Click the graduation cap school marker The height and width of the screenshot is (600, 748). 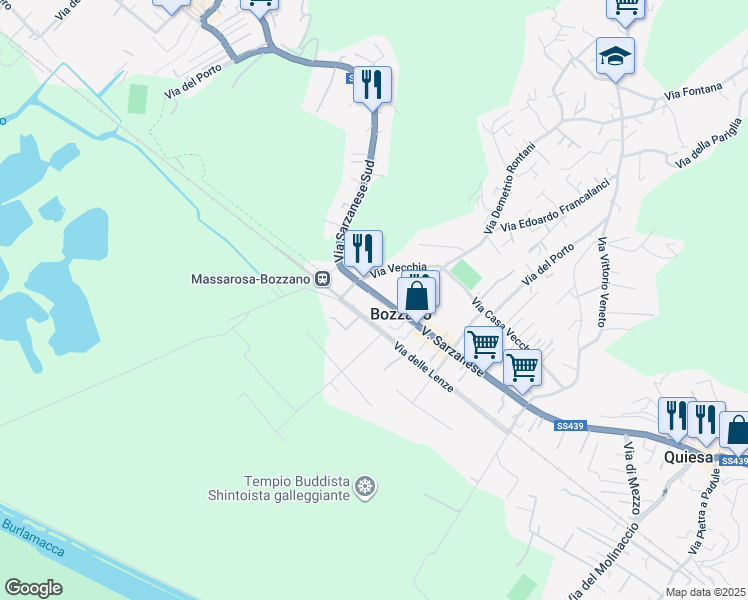pos(615,58)
